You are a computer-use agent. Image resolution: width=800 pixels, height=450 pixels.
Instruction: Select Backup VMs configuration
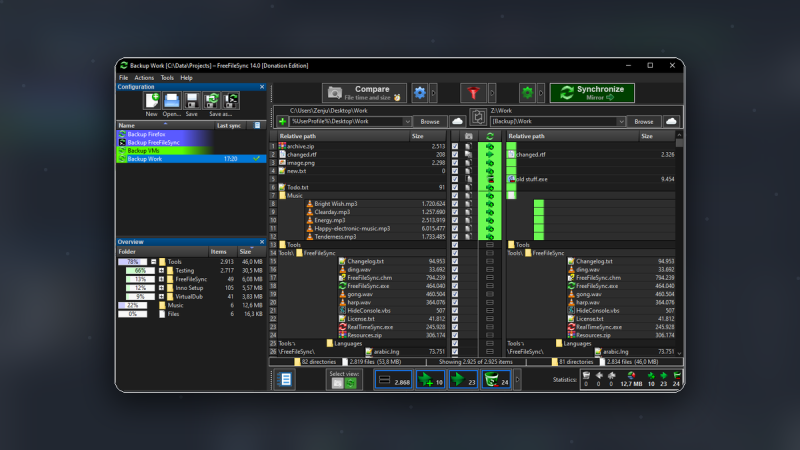click(x=191, y=151)
